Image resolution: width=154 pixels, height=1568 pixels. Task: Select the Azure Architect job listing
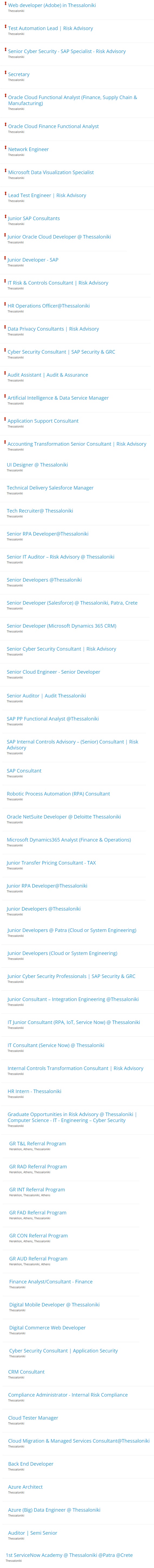(25, 1487)
